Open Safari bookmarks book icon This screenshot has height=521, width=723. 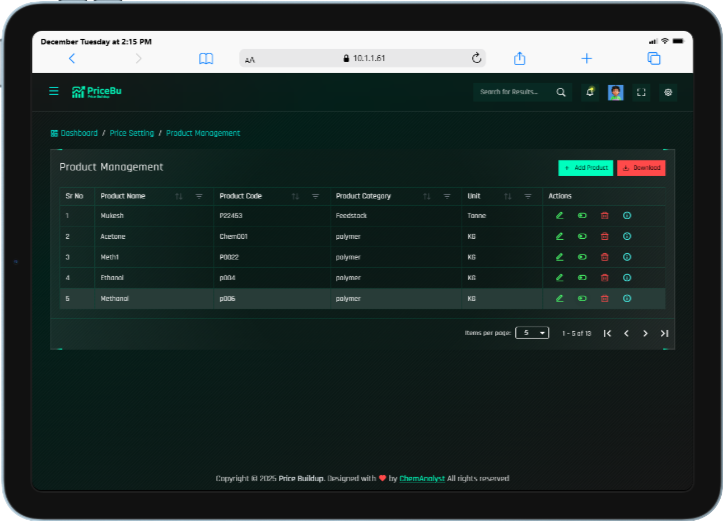tap(206, 59)
